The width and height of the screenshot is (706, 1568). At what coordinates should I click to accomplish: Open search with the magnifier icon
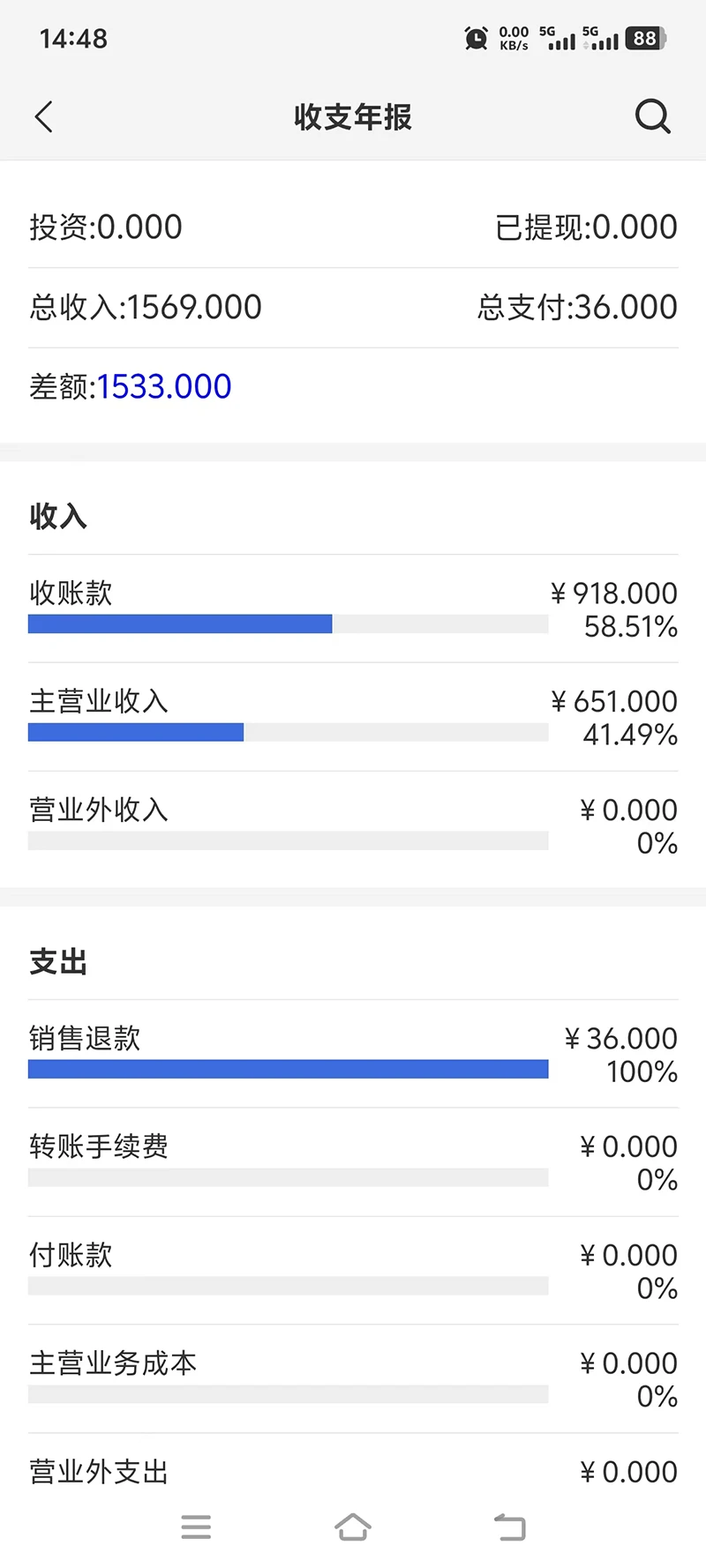point(653,116)
